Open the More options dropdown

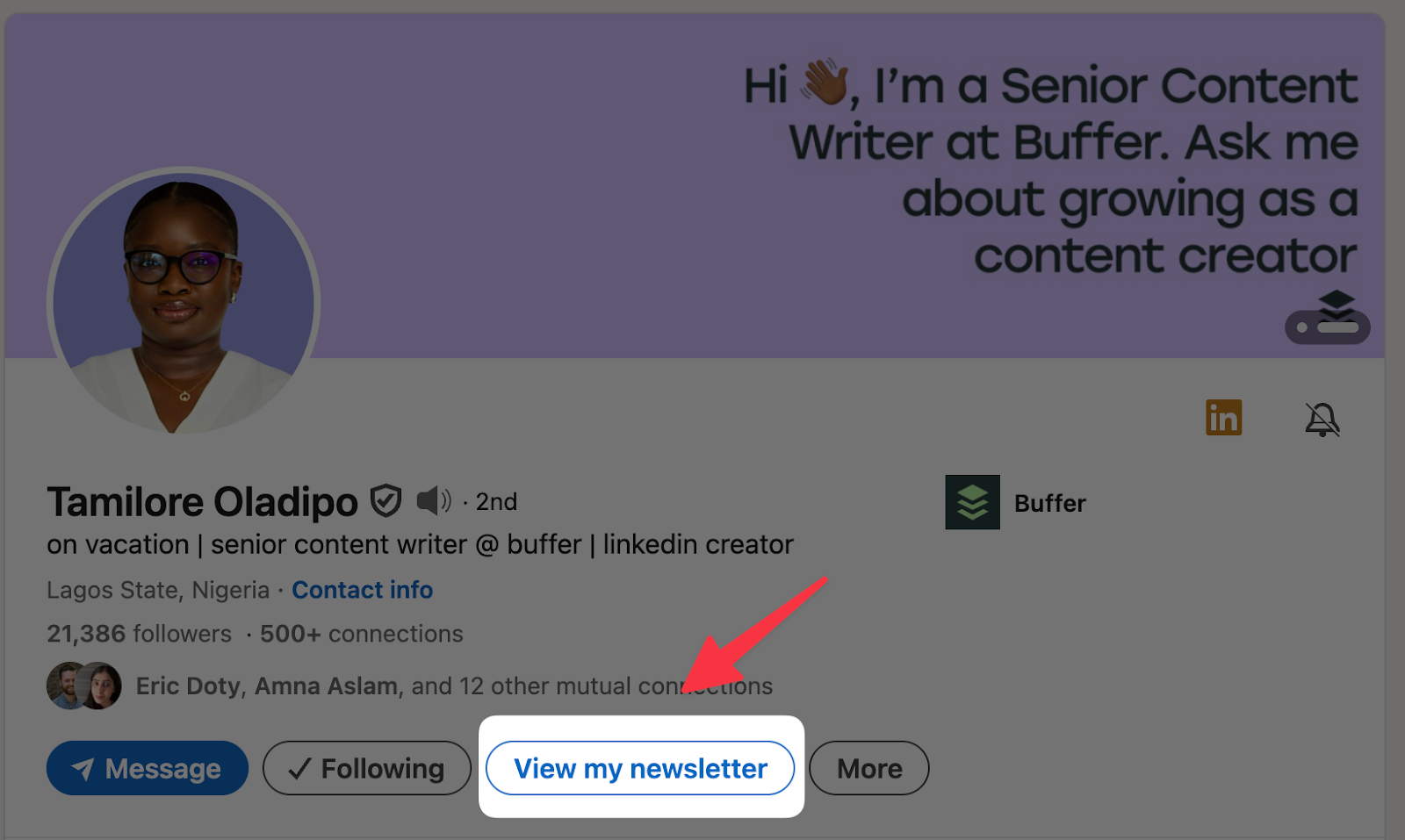click(x=868, y=768)
